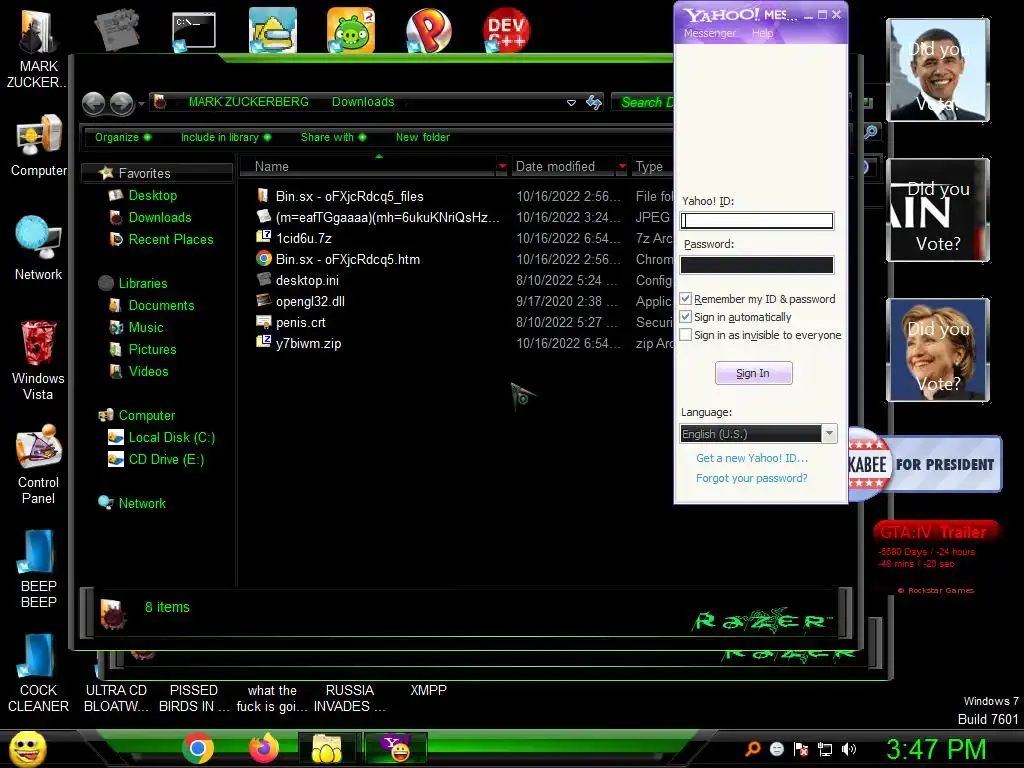Open the Include in library dropdown
The height and width of the screenshot is (768, 1024).
pyautogui.click(x=226, y=137)
